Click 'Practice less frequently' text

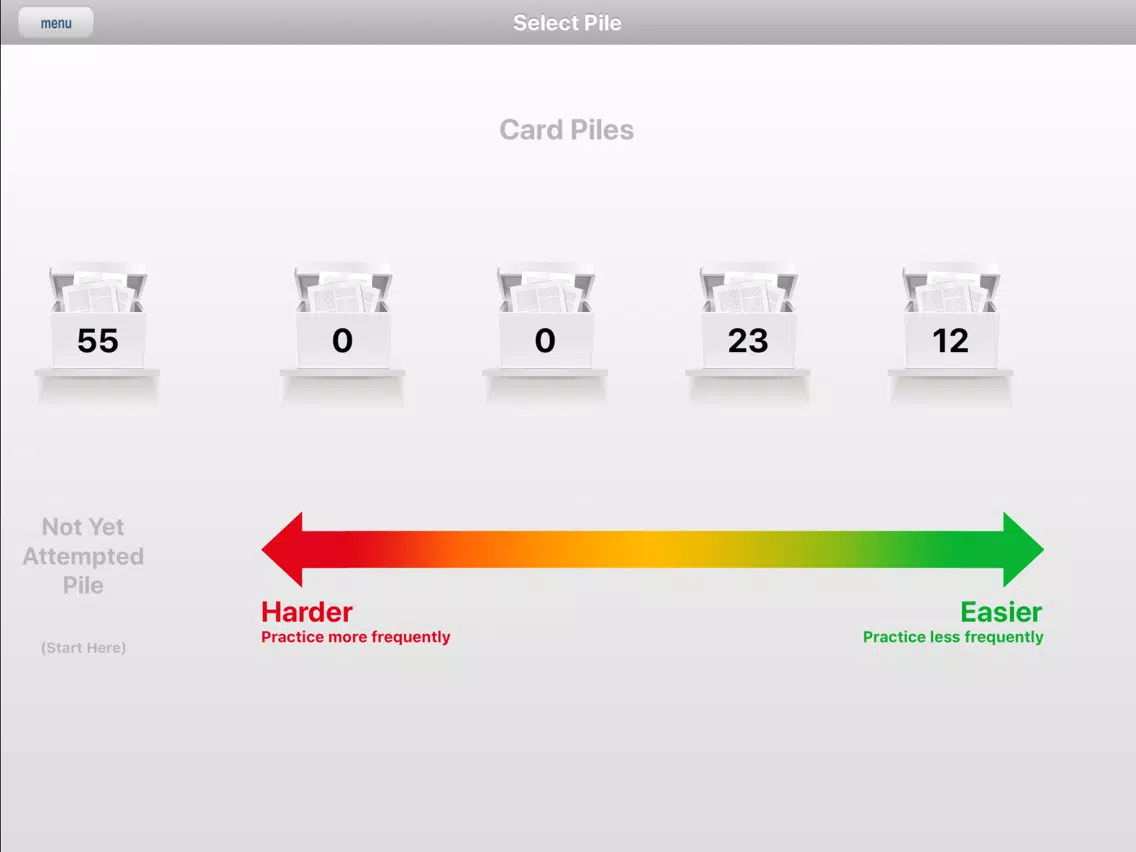pos(953,637)
